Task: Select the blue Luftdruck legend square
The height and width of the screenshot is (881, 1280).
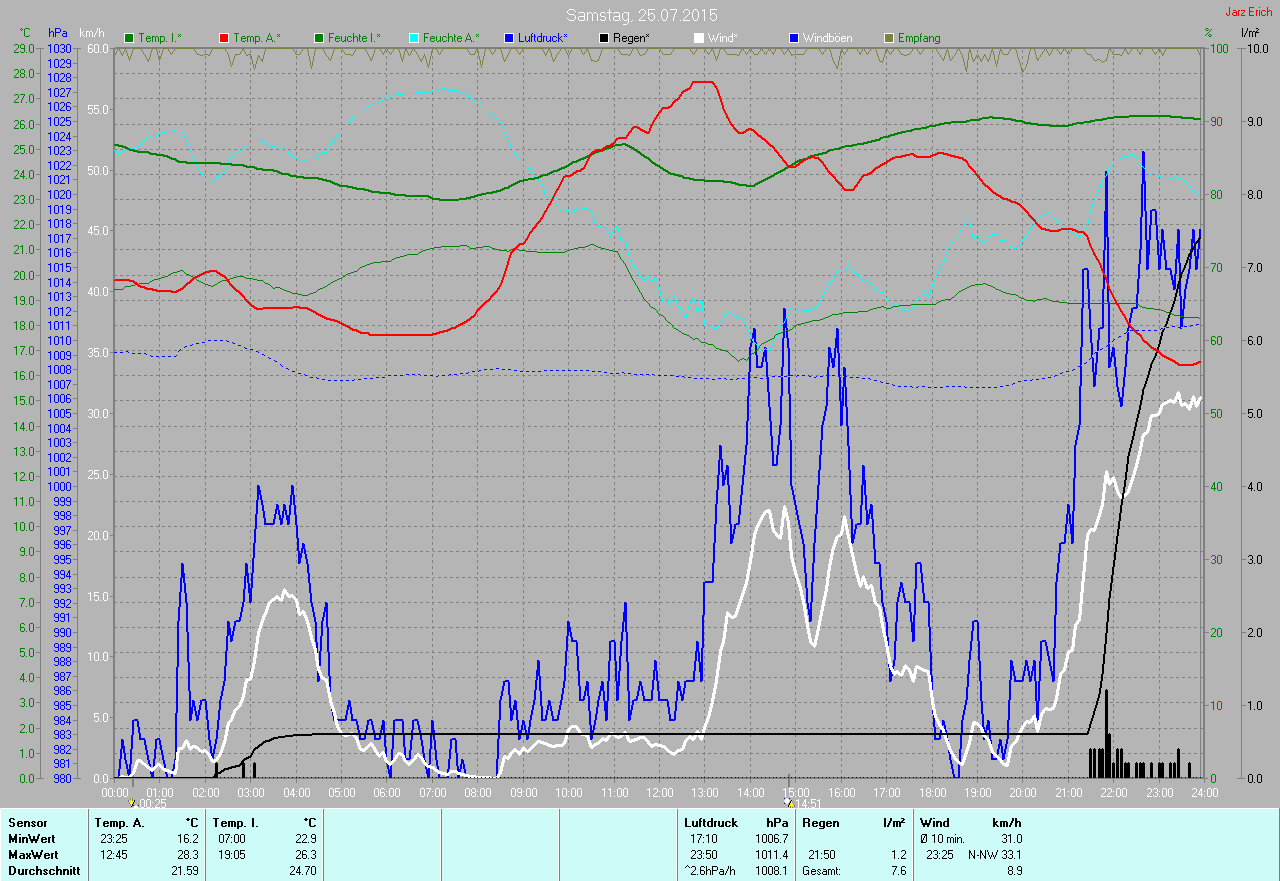Action: (509, 38)
